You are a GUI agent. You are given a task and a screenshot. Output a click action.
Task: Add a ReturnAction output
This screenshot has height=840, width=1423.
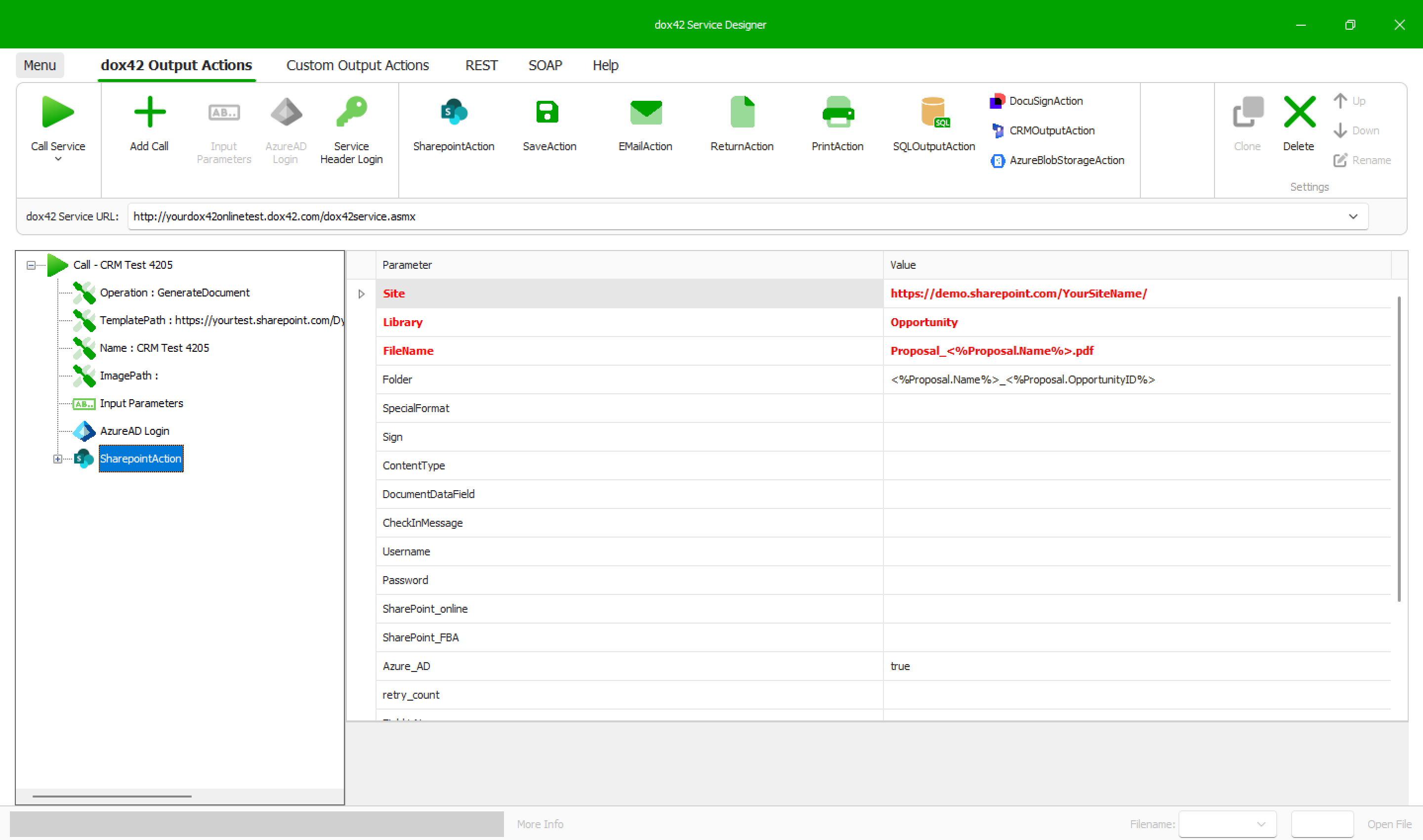[x=742, y=125]
